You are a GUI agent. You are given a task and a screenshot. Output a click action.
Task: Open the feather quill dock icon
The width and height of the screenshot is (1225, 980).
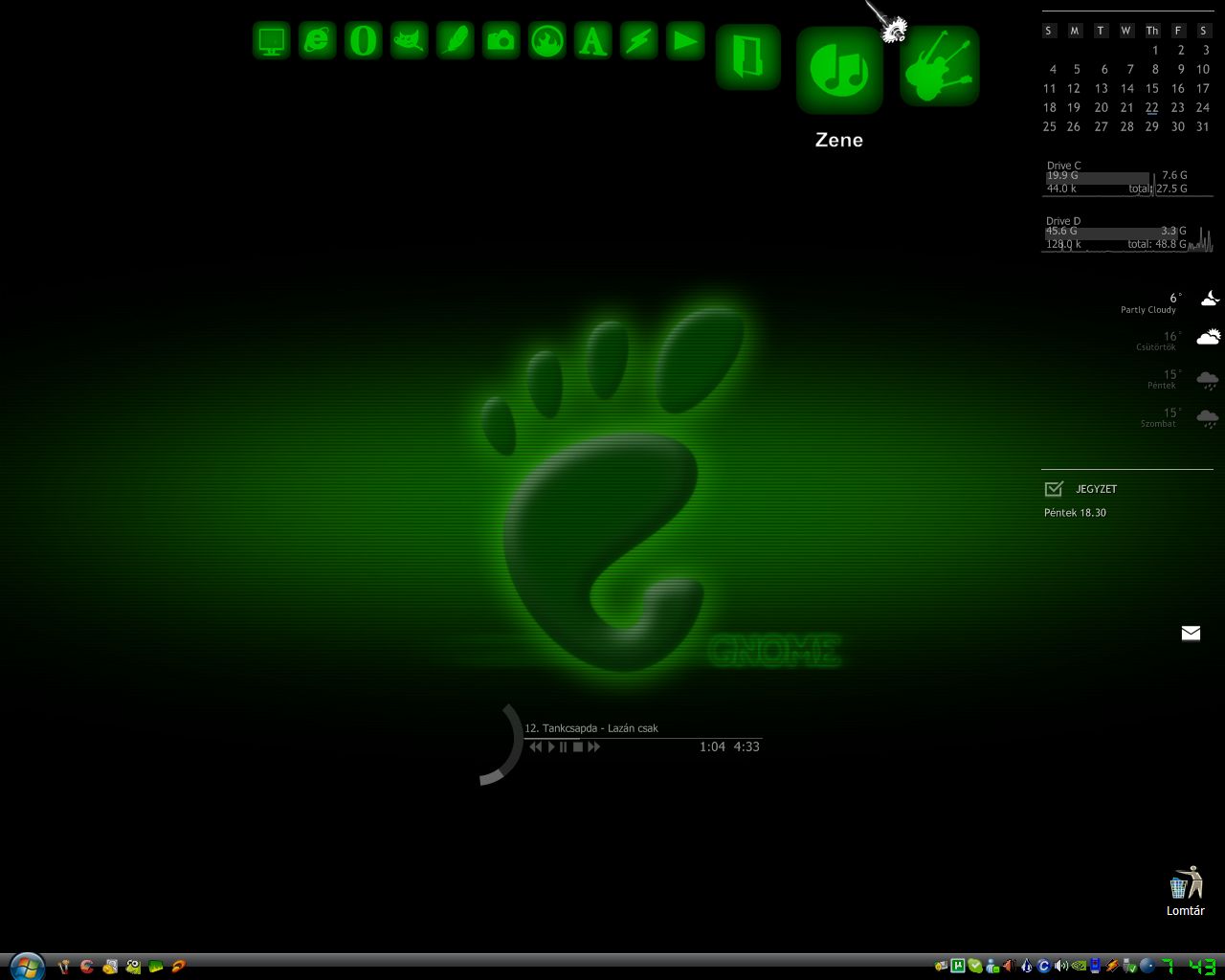coord(456,41)
